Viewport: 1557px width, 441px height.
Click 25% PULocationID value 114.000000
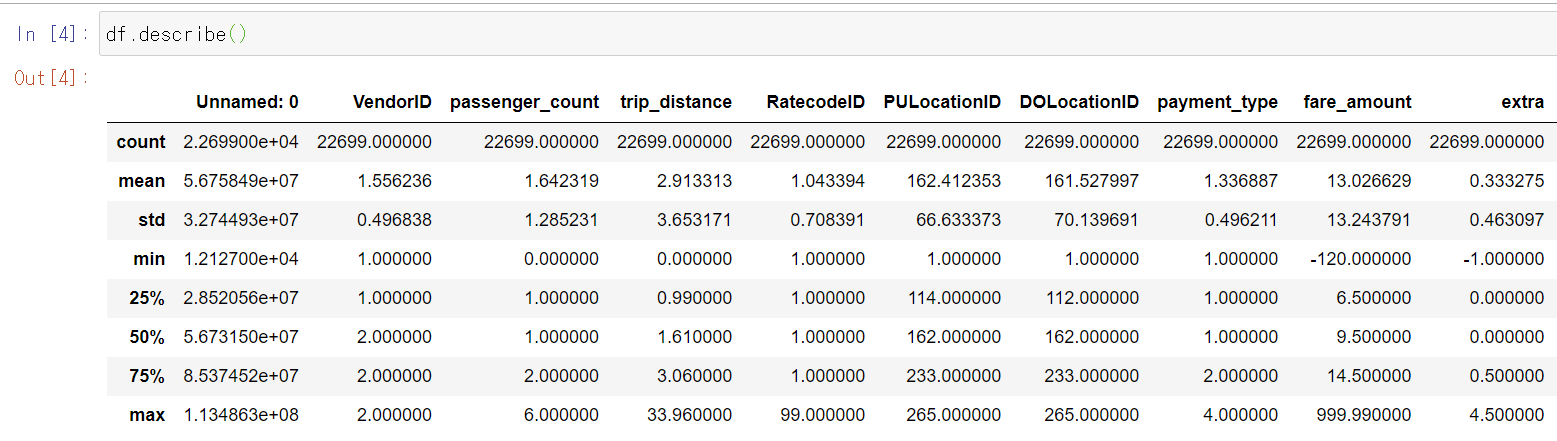pyautogui.click(x=956, y=298)
